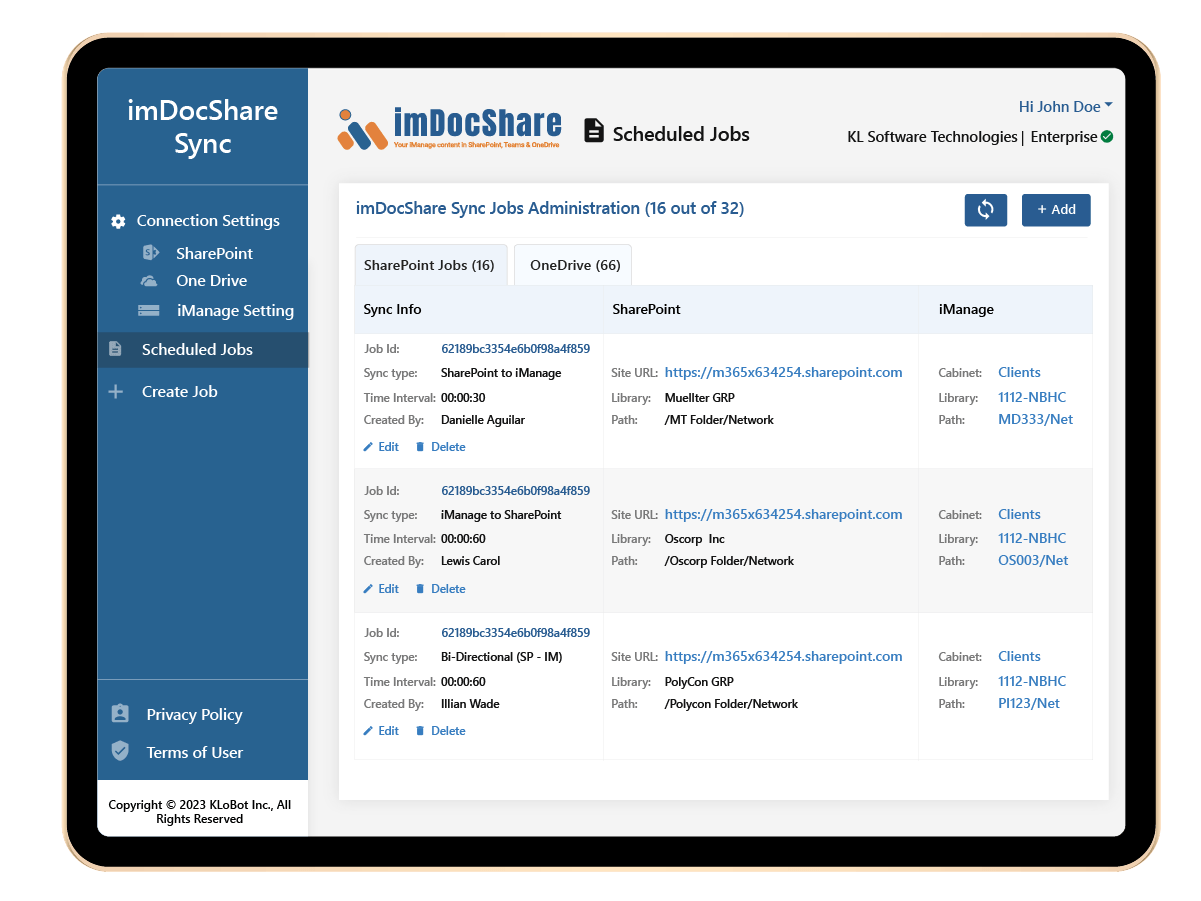Viewport: 1201px width, 901px height.
Task: Refresh the sync jobs list
Action: click(986, 210)
